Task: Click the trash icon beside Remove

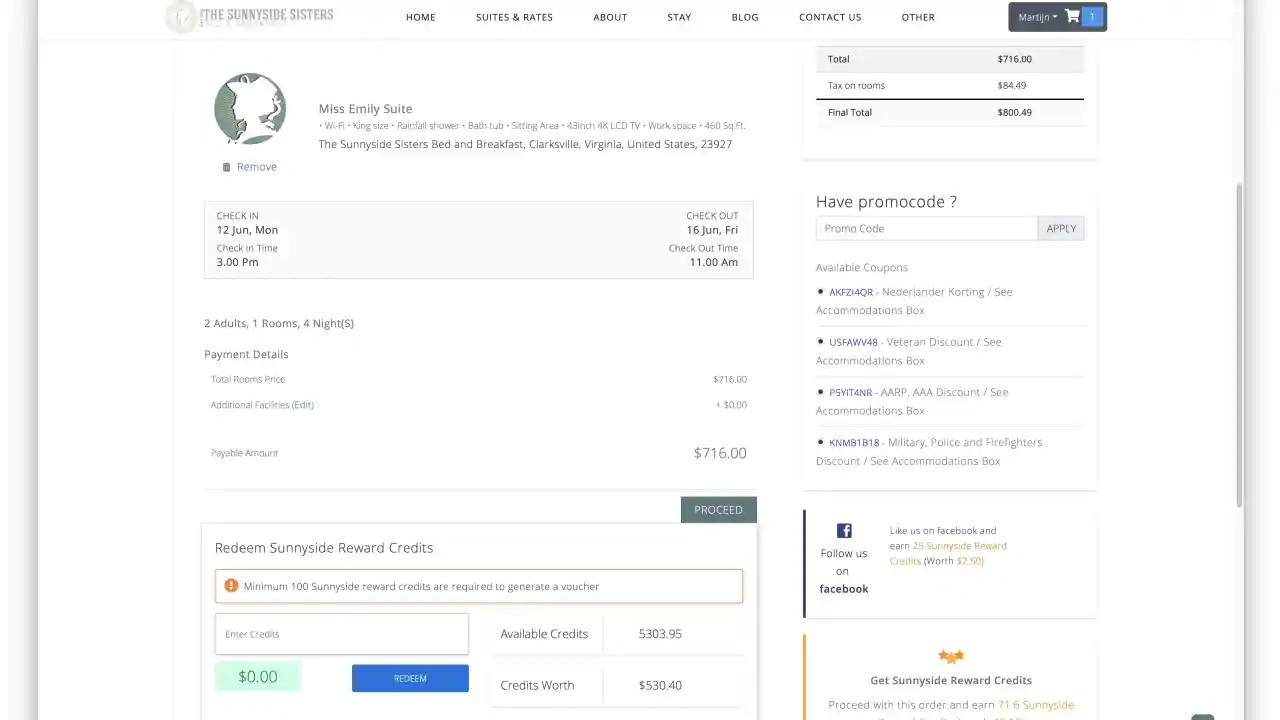Action: click(x=226, y=167)
